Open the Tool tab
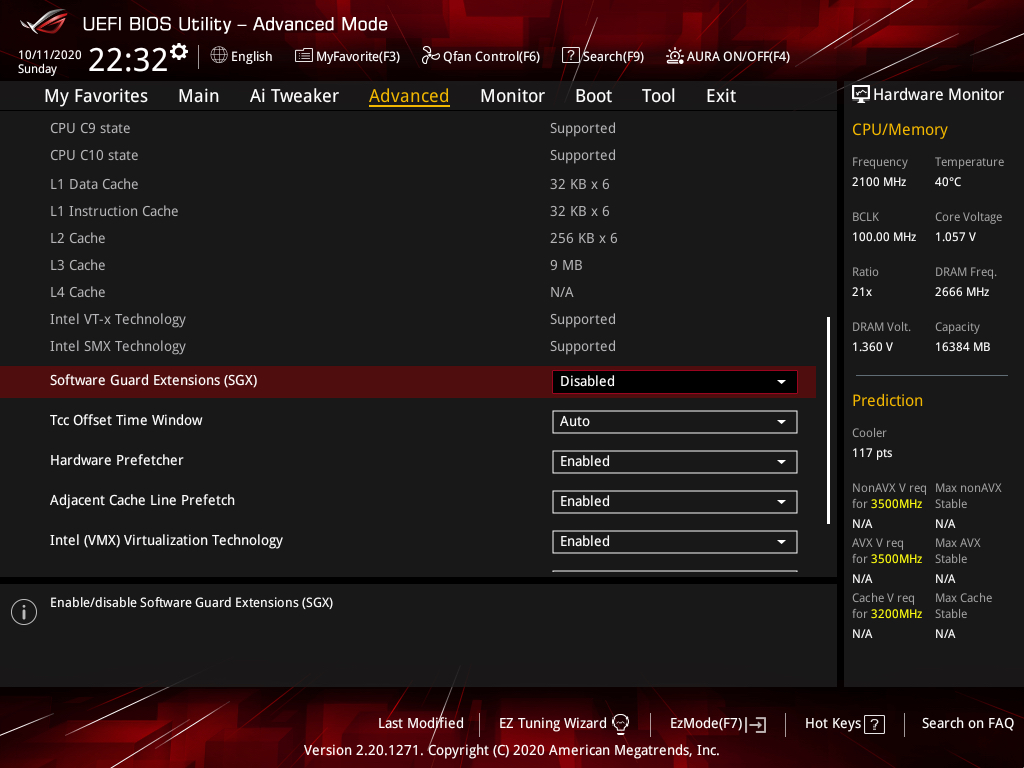 click(658, 96)
